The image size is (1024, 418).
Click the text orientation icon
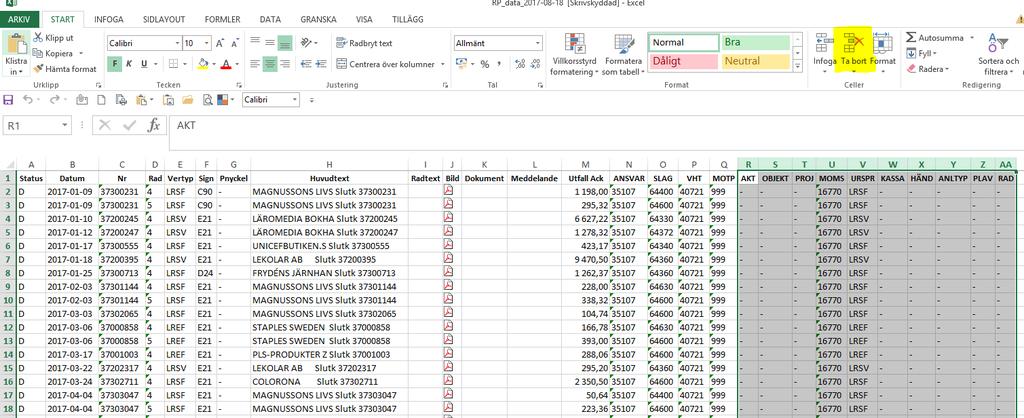[x=306, y=43]
